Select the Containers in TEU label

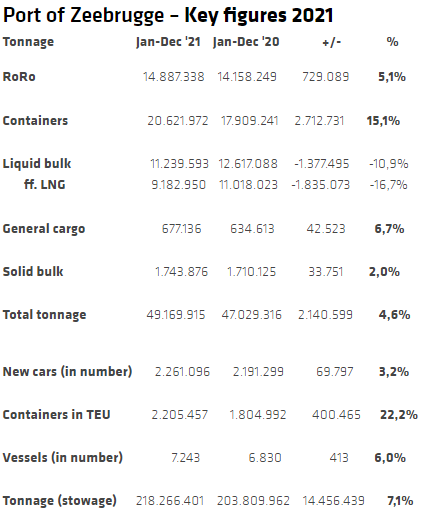click(57, 415)
